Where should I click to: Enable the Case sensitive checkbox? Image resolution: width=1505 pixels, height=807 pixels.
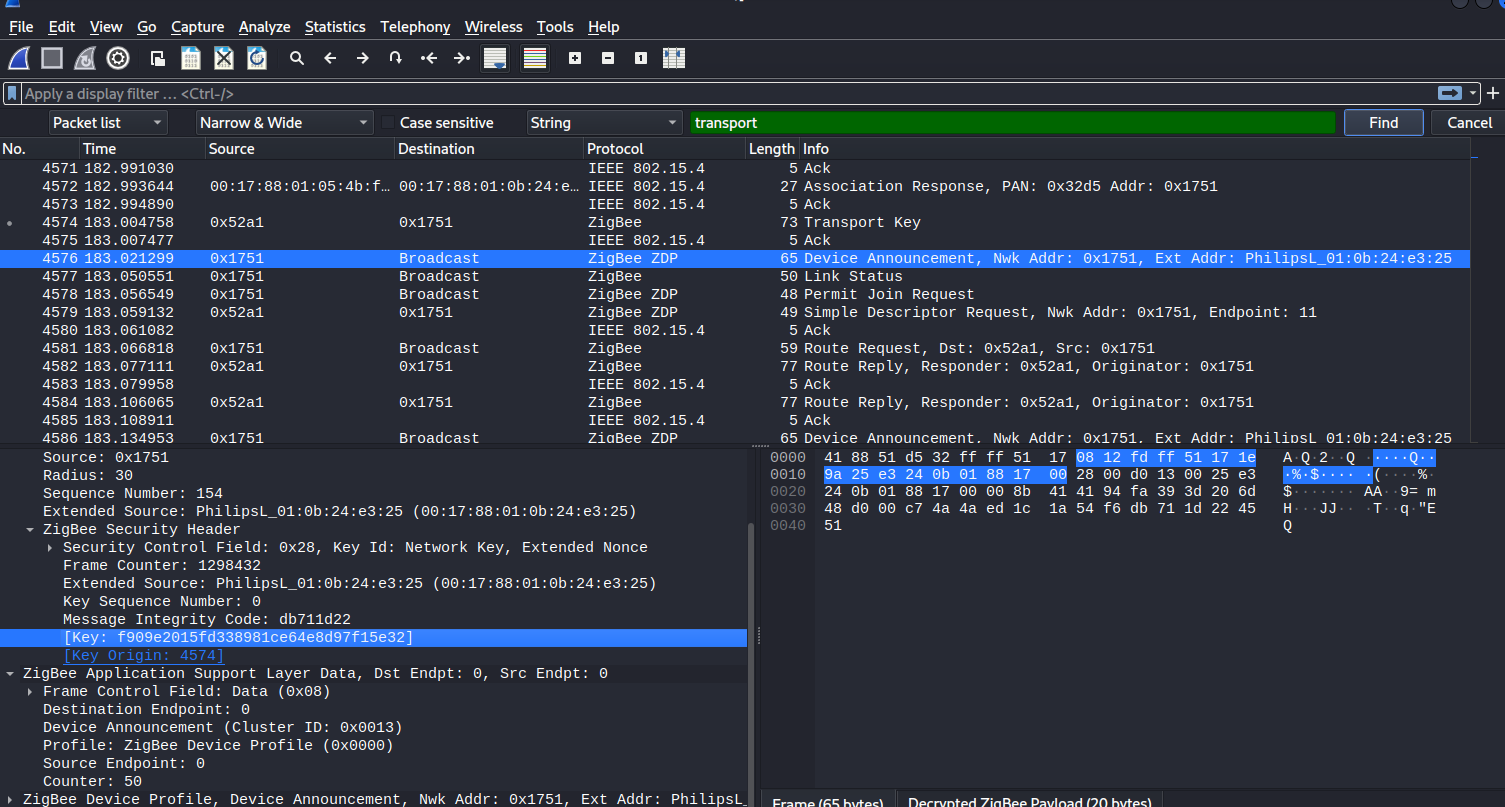pos(389,123)
